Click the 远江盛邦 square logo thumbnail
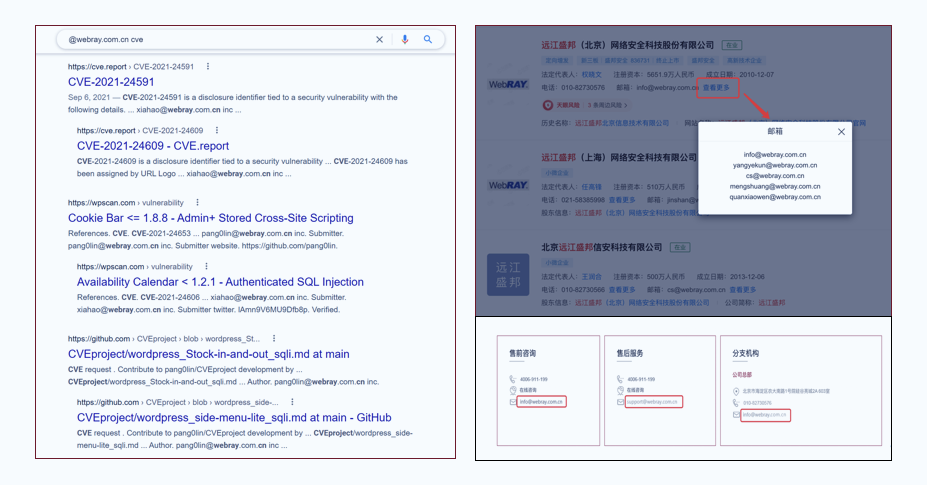927x485 pixels. pyautogui.click(x=508, y=274)
